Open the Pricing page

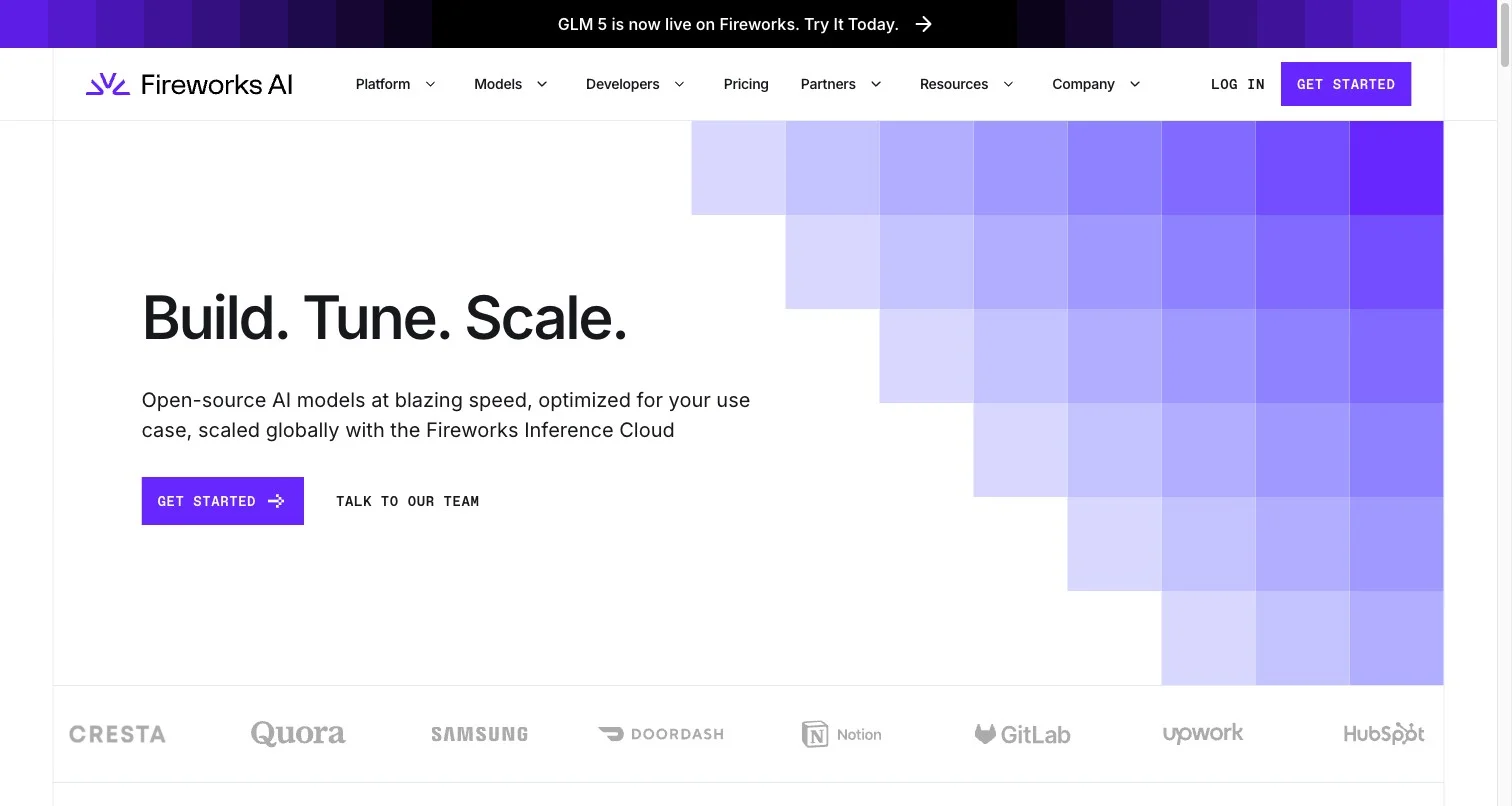tap(746, 84)
